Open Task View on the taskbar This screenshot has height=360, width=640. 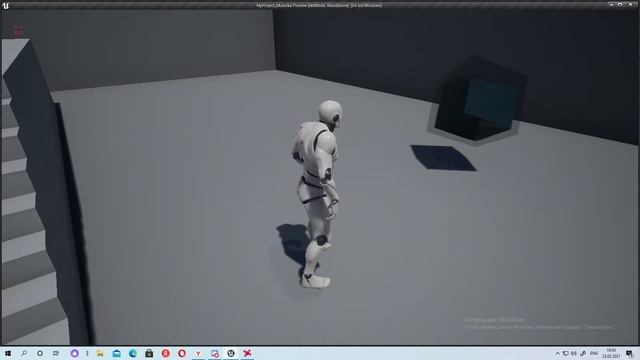[x=56, y=353]
